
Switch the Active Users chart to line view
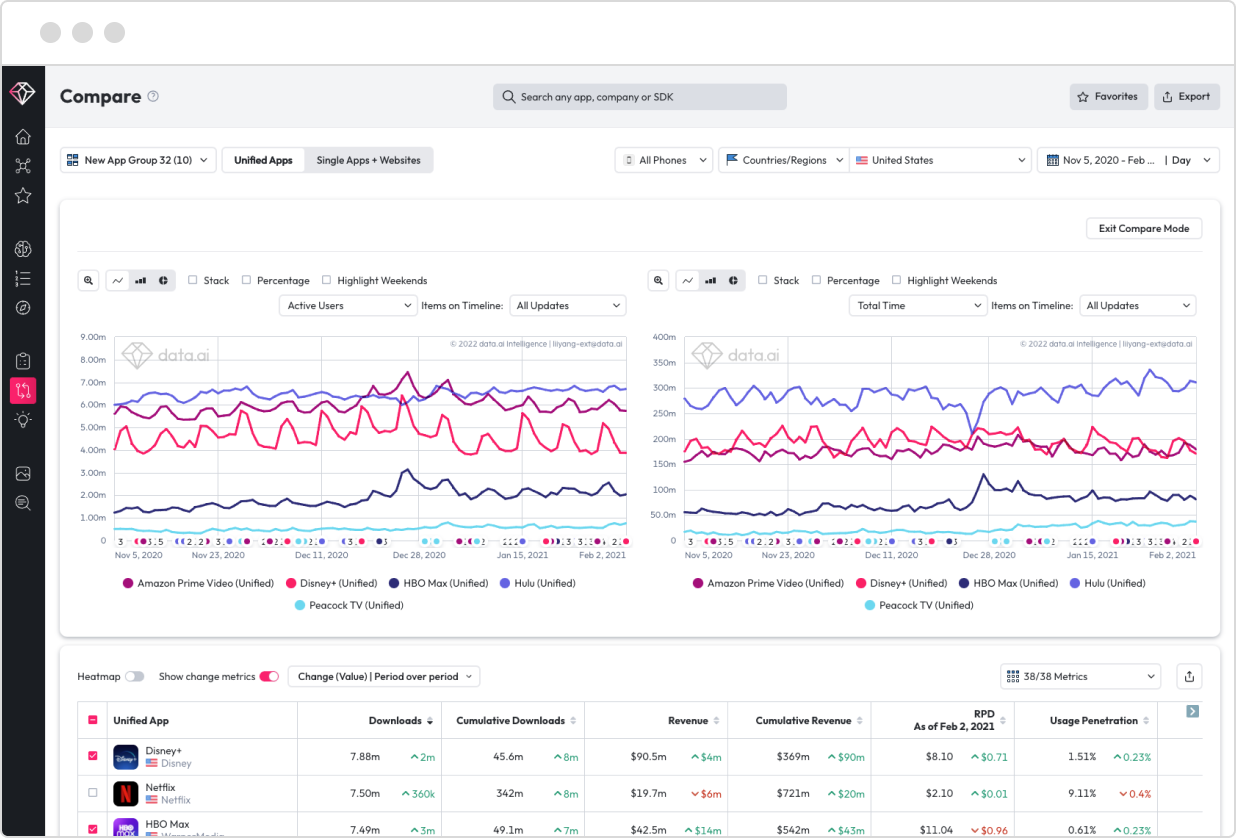pyautogui.click(x=118, y=281)
